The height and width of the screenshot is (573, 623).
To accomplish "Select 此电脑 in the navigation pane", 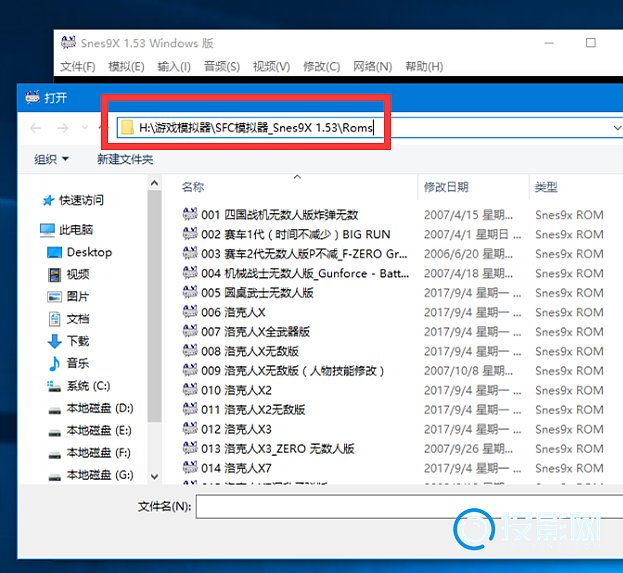I will tap(66, 230).
